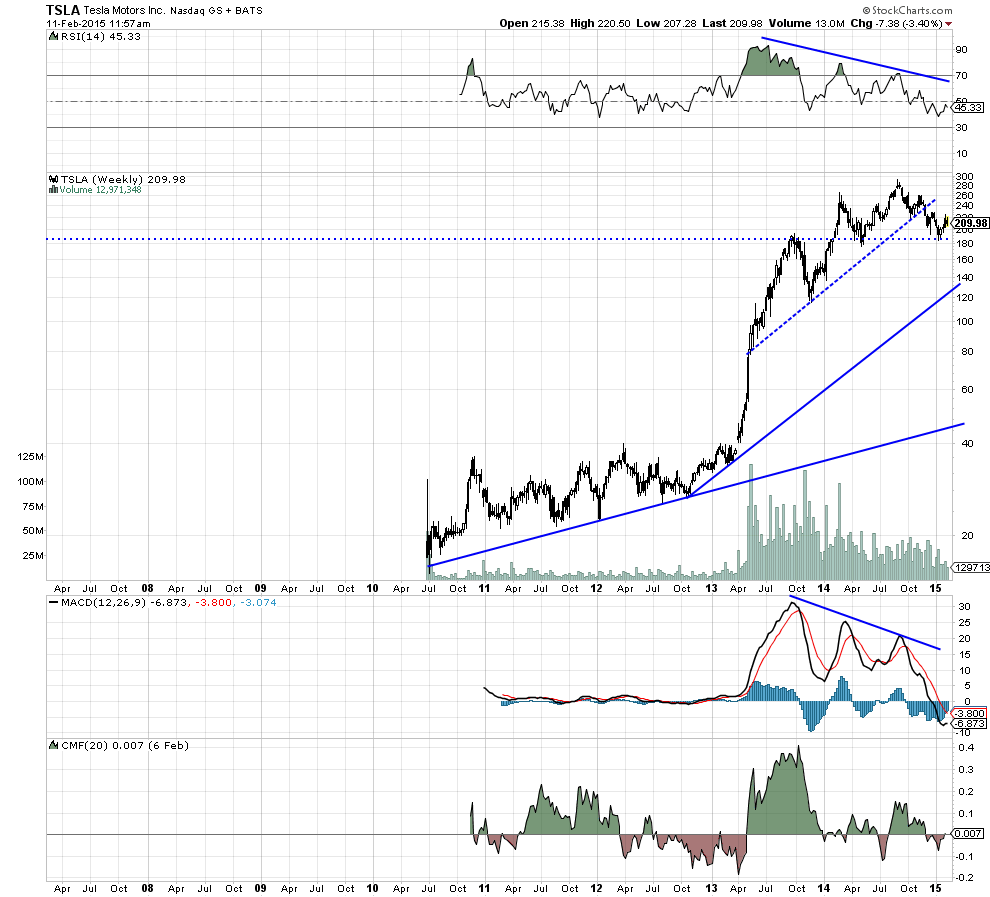Click year 14 on the bottom CMF time axis
The width and height of the screenshot is (990, 897).
click(823, 888)
